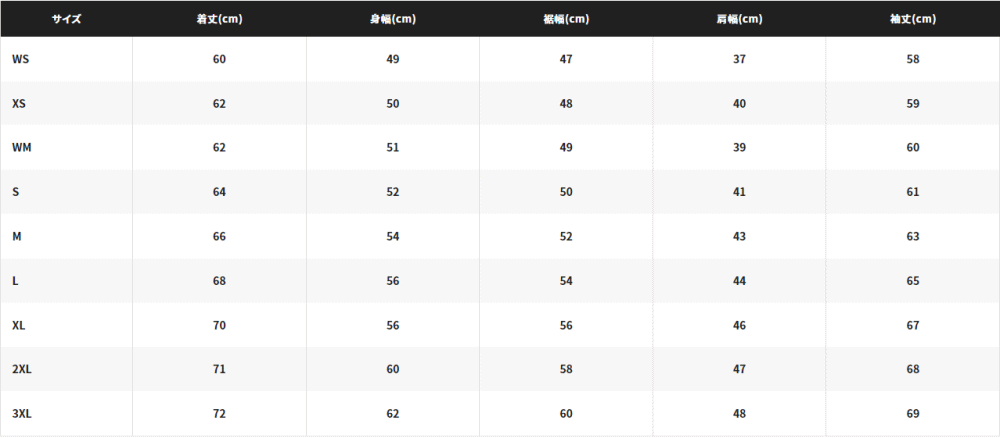The width and height of the screenshot is (1000, 438).
Task: Select the XS size row label
Action: pyautogui.click(x=18, y=103)
